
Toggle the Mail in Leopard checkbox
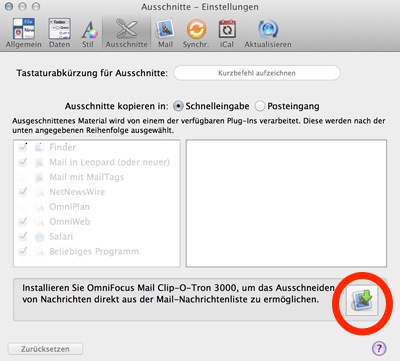click(23, 162)
